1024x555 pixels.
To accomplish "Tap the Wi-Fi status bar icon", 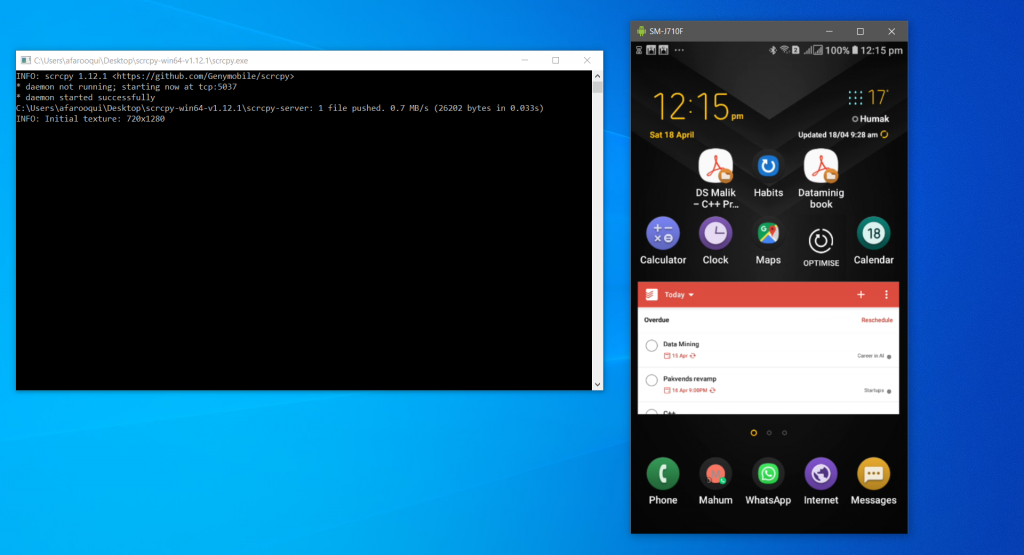I will coord(784,50).
